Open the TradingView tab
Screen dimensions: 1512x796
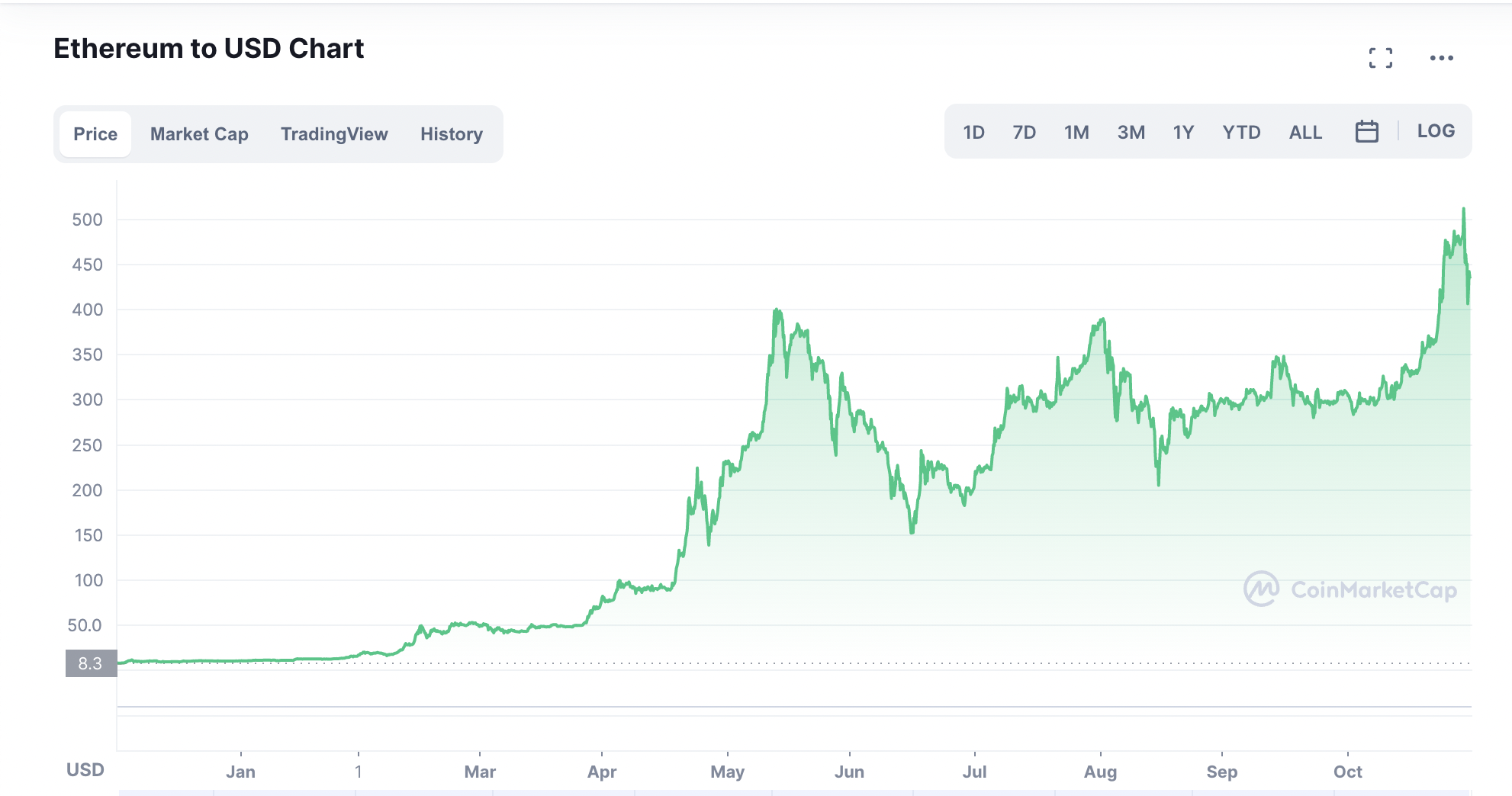pyautogui.click(x=334, y=134)
